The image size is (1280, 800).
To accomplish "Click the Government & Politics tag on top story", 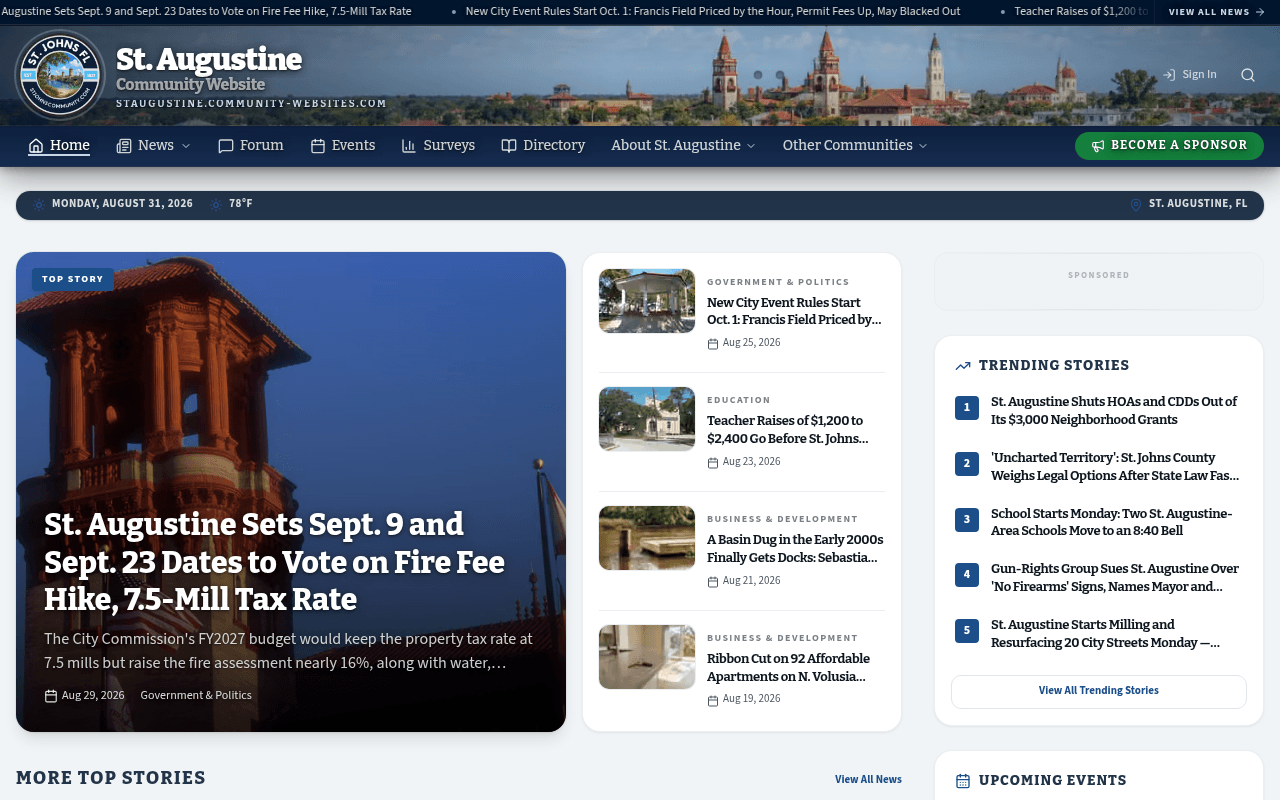I will [196, 696].
